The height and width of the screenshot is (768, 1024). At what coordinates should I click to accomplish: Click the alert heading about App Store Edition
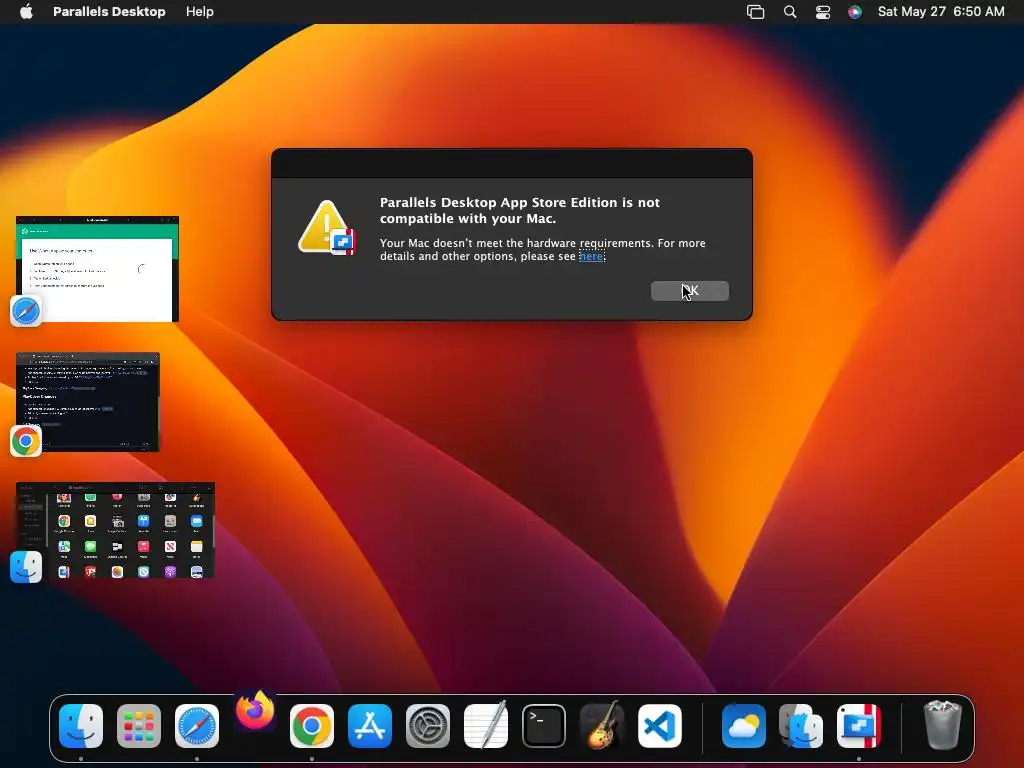click(x=520, y=210)
